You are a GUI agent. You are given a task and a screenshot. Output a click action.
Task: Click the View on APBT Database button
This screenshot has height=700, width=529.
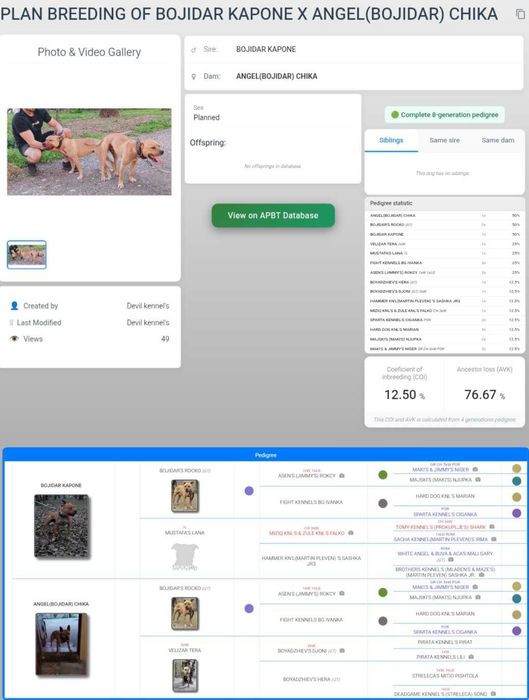[273, 216]
